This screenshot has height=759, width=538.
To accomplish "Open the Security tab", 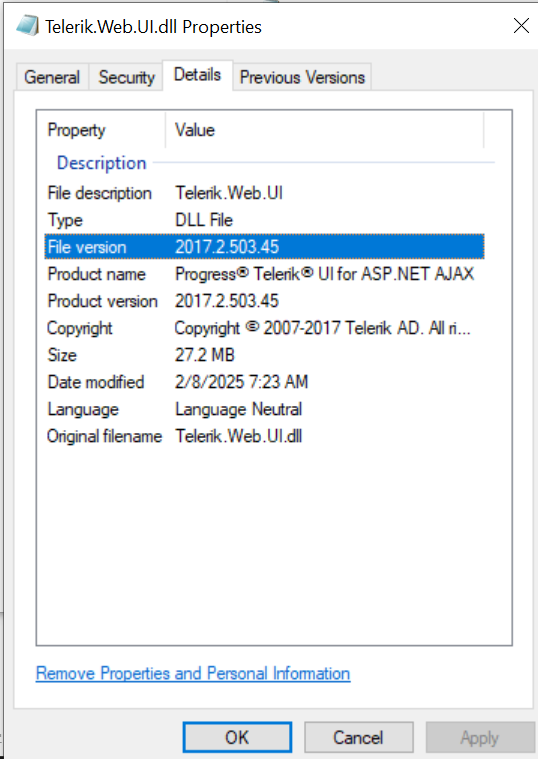I will coord(126,77).
